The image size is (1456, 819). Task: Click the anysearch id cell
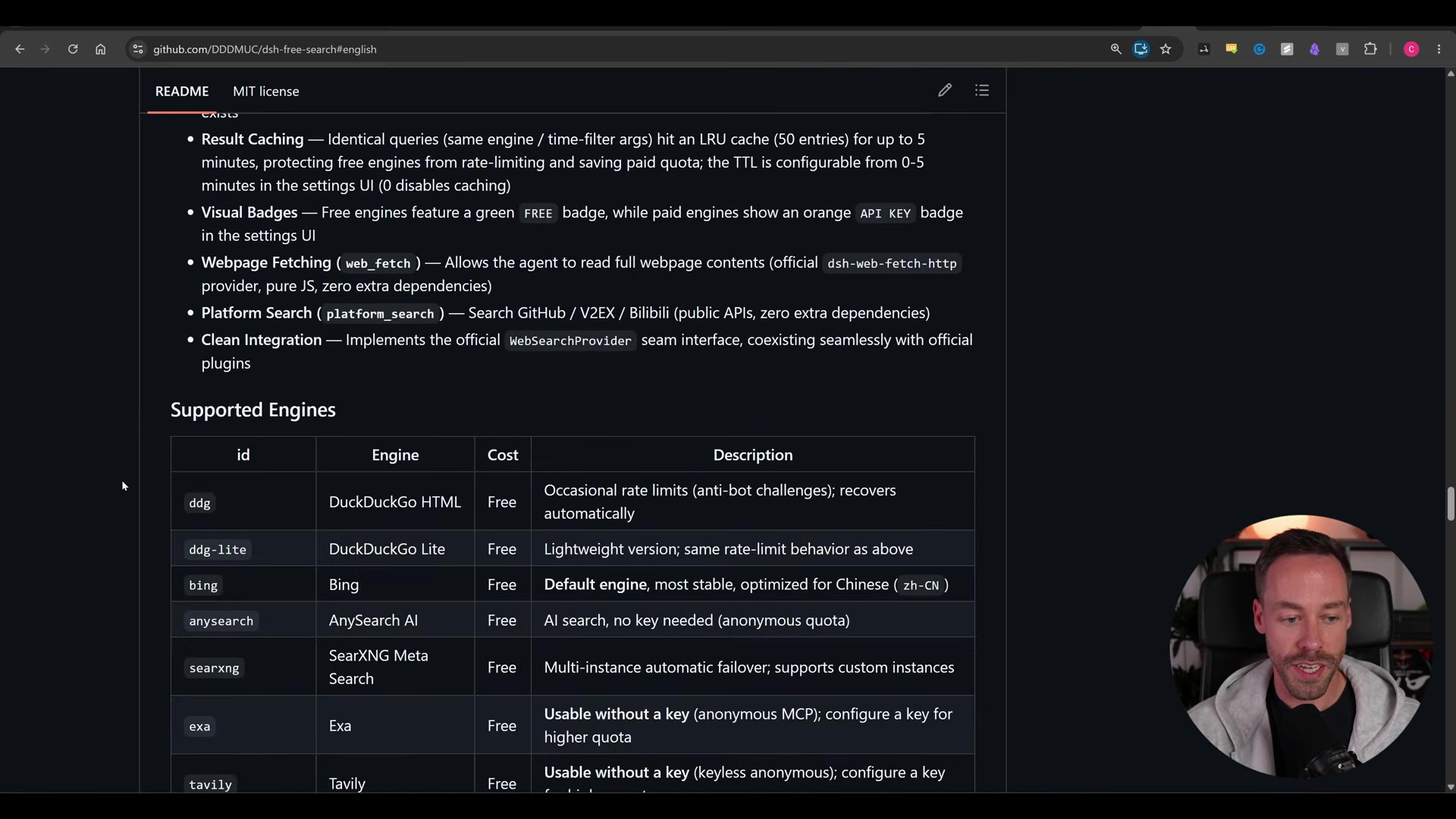[243, 620]
